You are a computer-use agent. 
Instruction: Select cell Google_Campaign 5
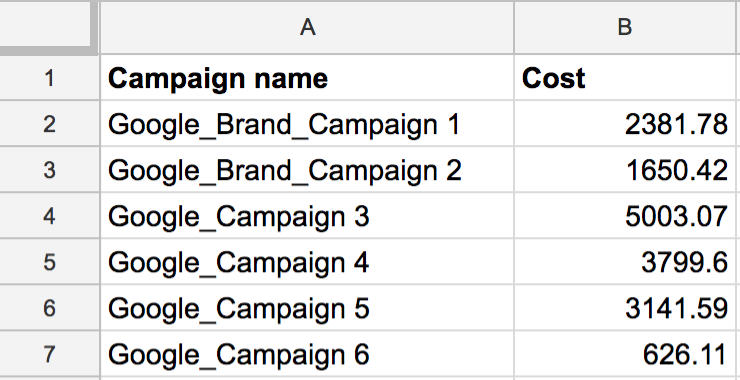pyautogui.click(x=307, y=308)
